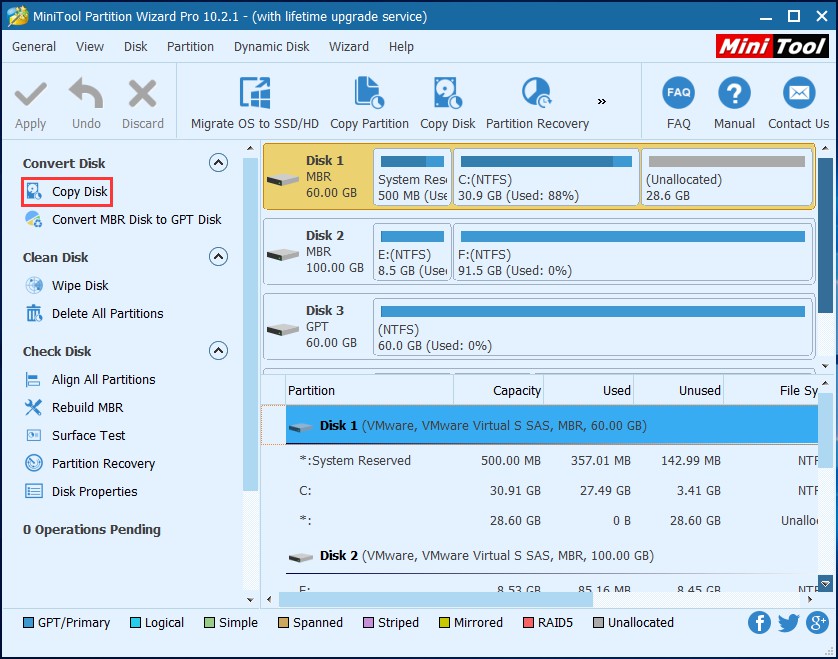838x659 pixels.
Task: Click disk map vertical scrollbar thumb
Action: tap(826, 235)
